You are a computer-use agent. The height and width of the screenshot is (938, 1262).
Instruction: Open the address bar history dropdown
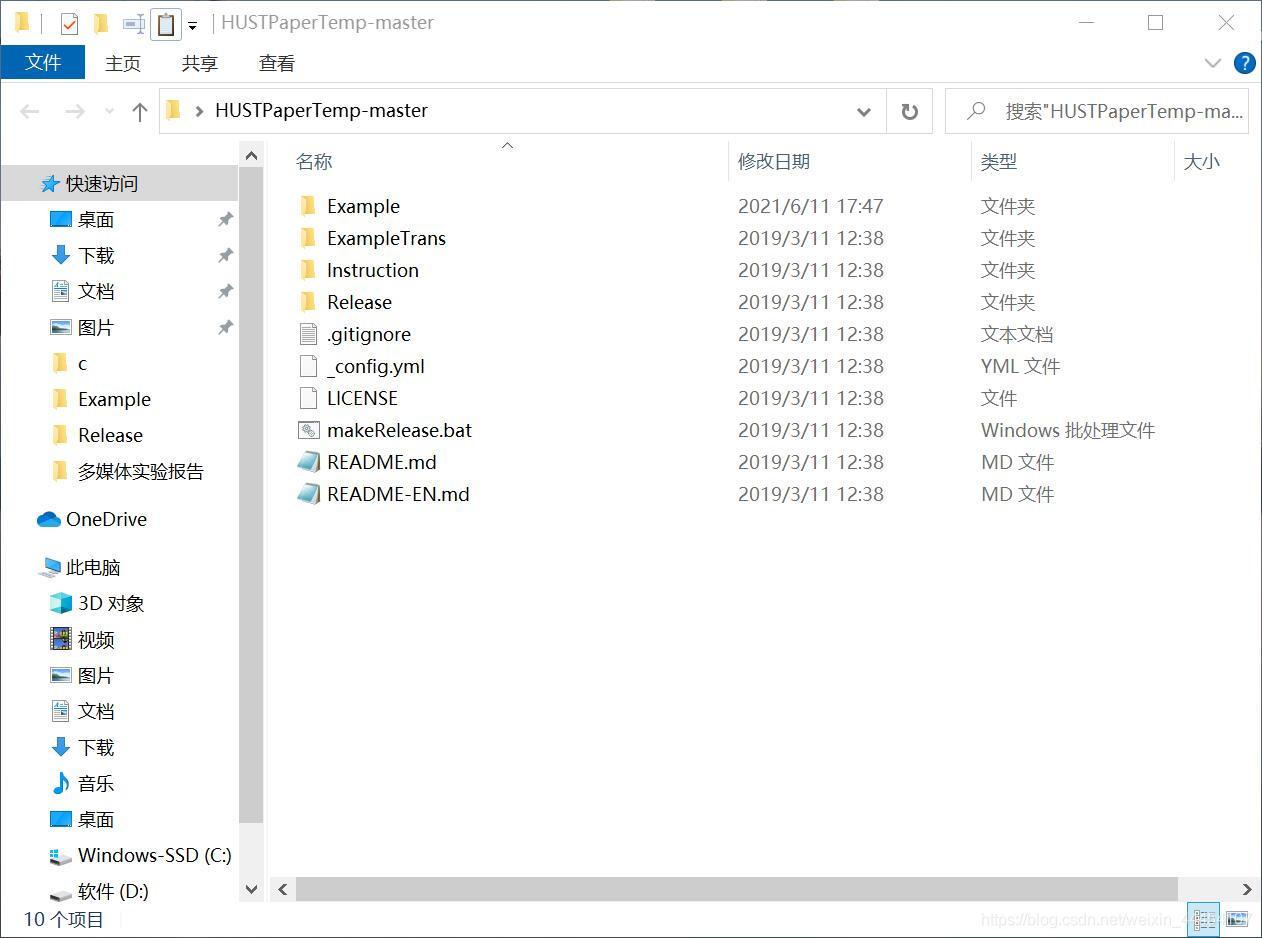tap(864, 112)
